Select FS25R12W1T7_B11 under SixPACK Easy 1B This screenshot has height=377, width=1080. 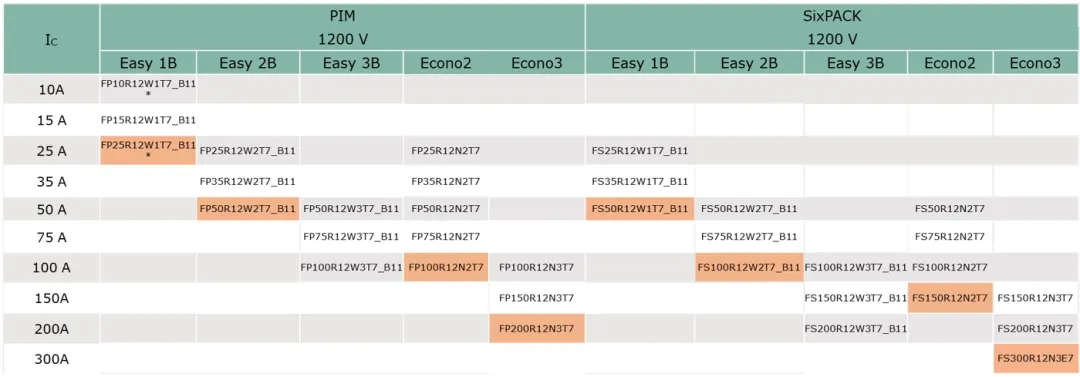pyautogui.click(x=640, y=150)
